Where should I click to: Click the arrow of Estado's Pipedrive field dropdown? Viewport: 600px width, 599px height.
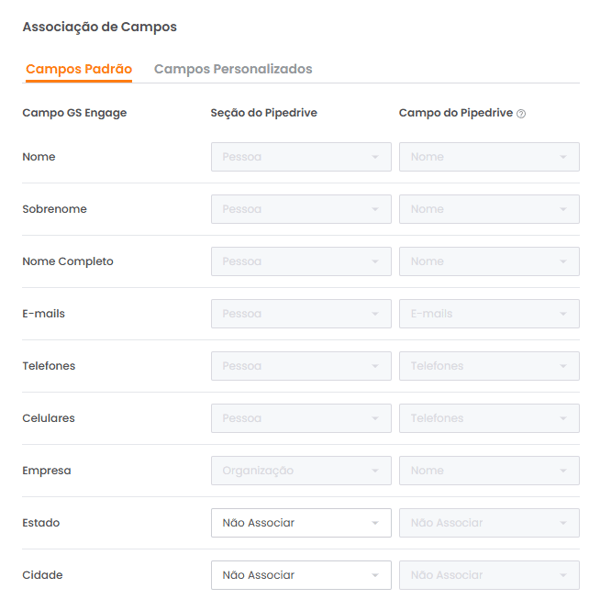coord(563,523)
